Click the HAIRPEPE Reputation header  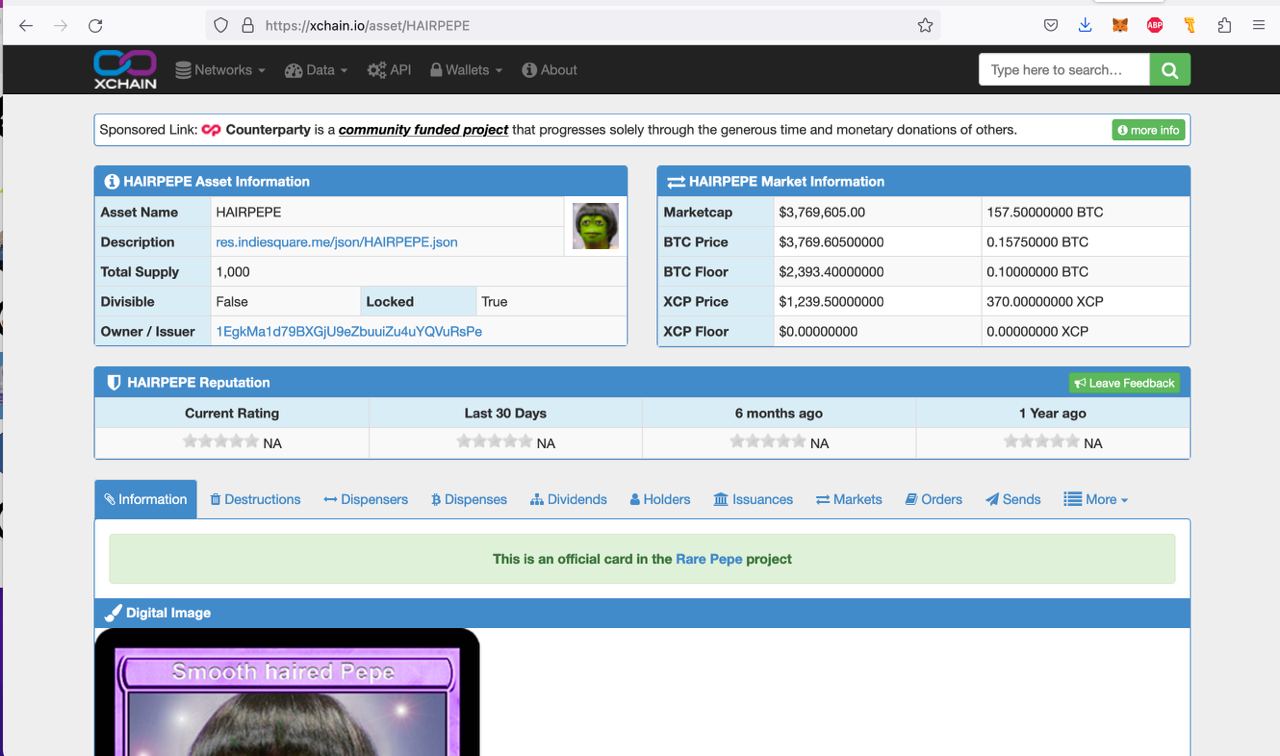[x=642, y=382]
